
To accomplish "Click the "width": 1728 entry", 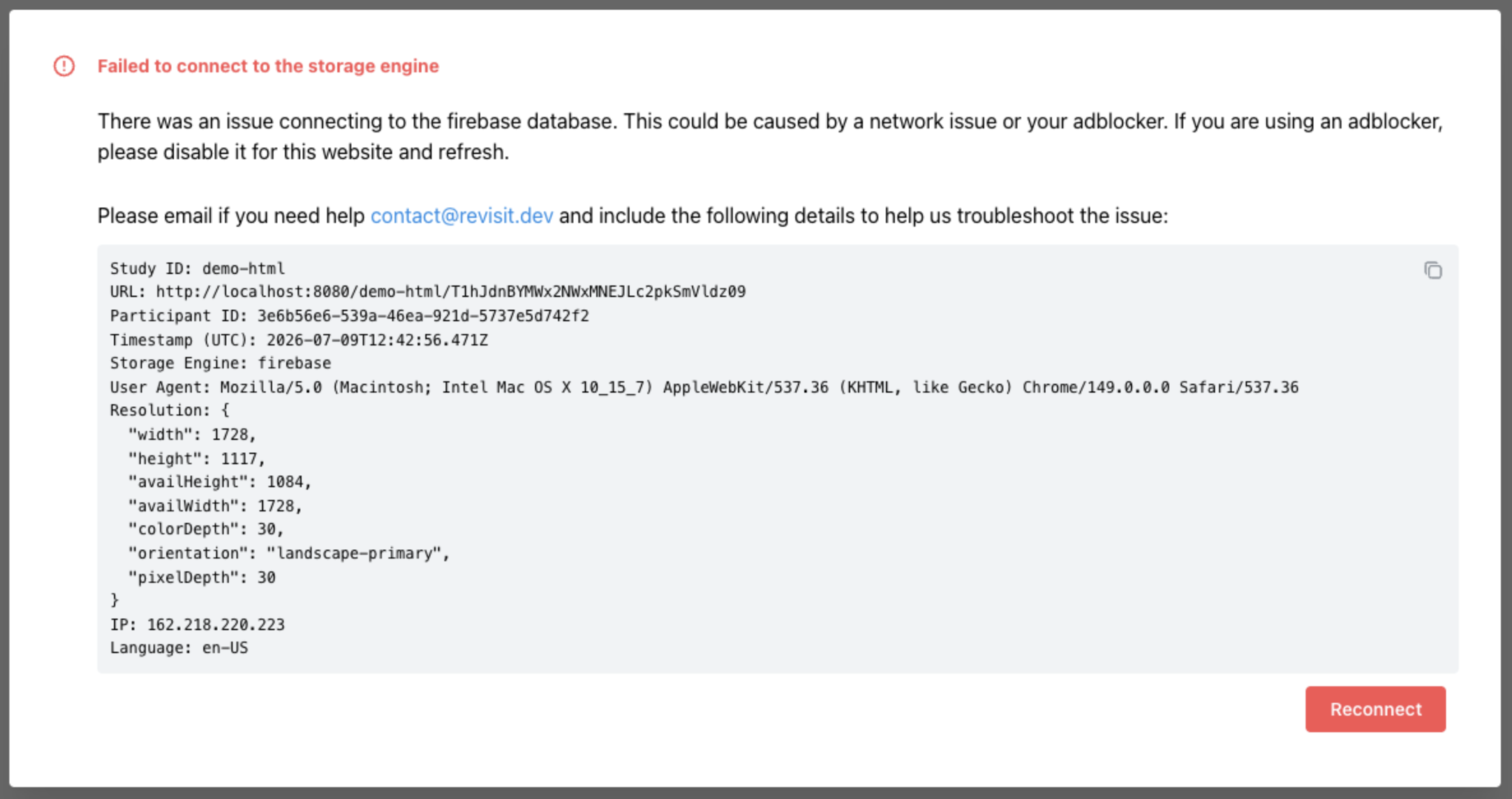I will click(x=192, y=435).
